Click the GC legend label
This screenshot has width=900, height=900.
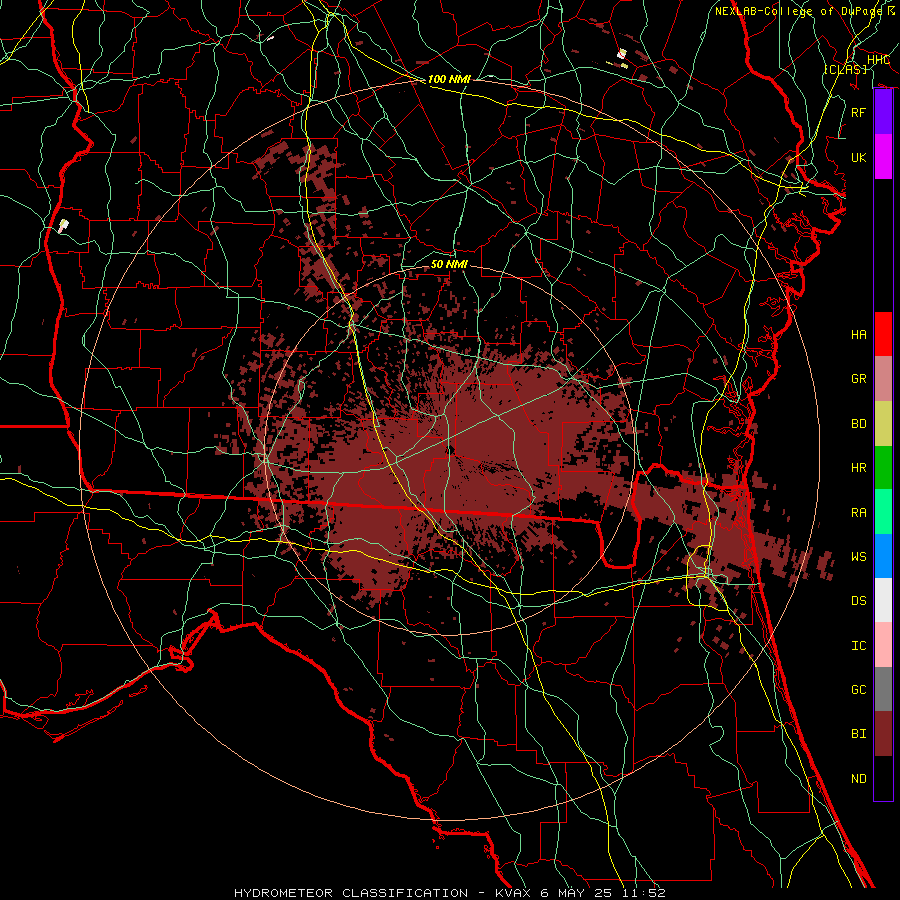pos(858,689)
